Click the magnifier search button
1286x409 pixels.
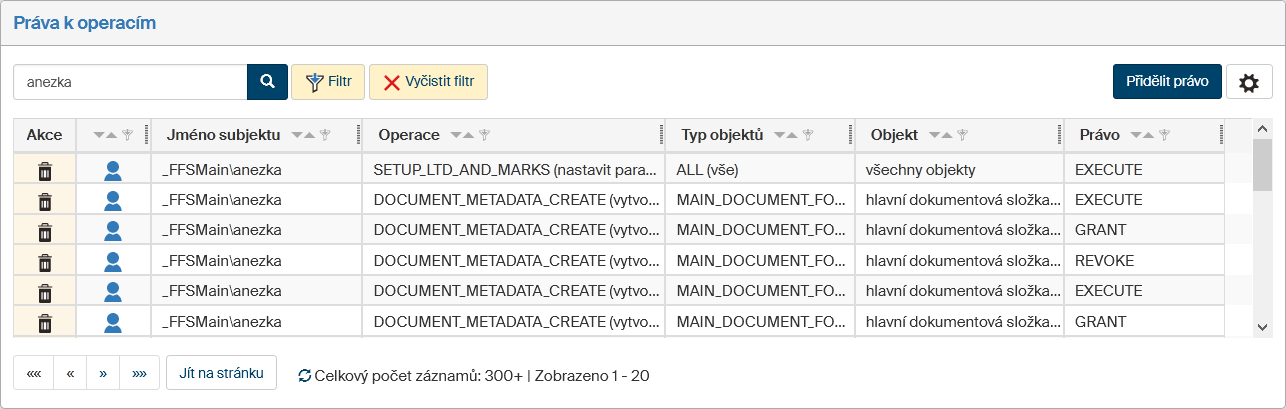point(267,82)
